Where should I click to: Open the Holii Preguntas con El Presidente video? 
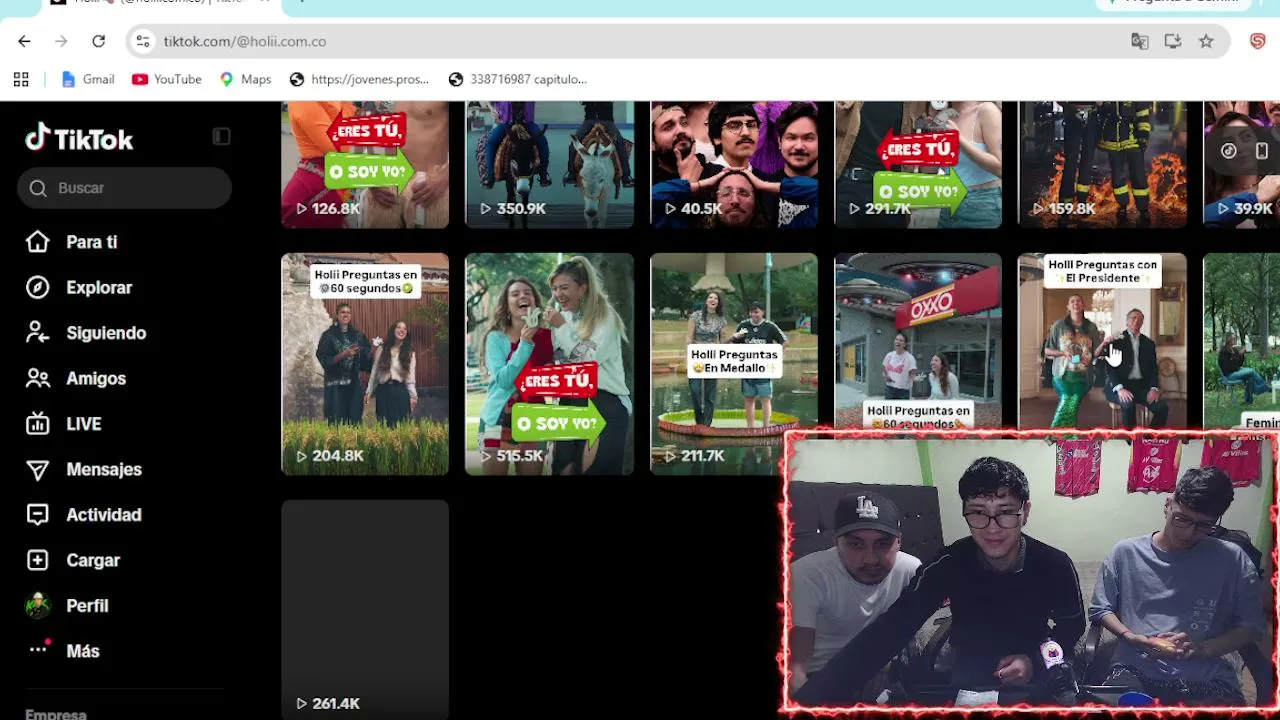tap(1102, 342)
